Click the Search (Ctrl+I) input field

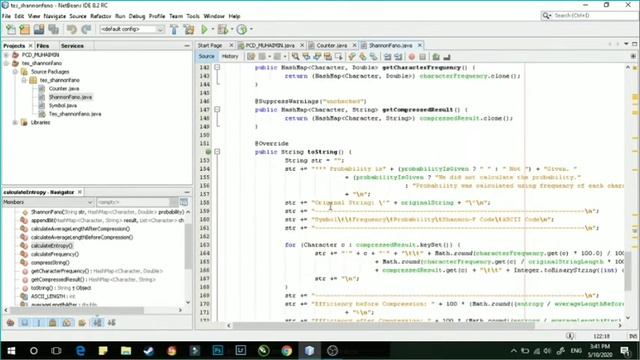point(594,16)
